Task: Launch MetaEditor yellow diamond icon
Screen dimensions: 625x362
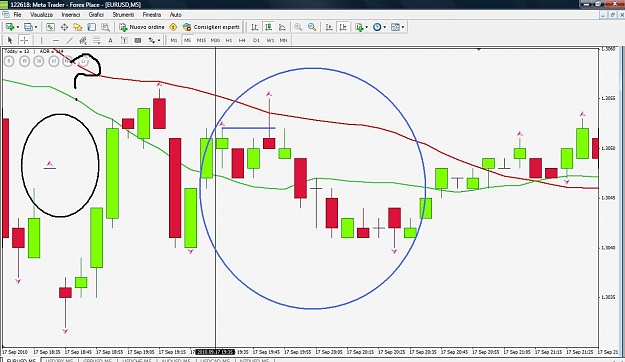Action: tap(173, 27)
